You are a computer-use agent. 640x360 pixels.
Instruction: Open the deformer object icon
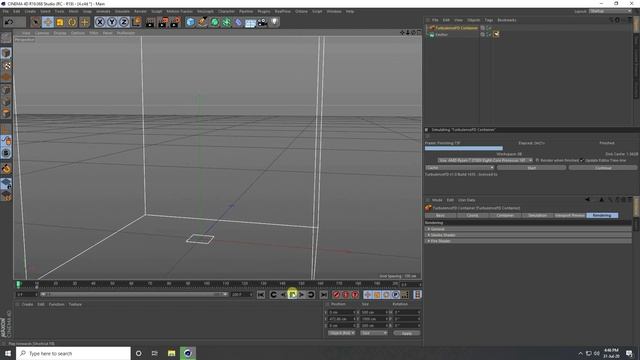coord(238,22)
